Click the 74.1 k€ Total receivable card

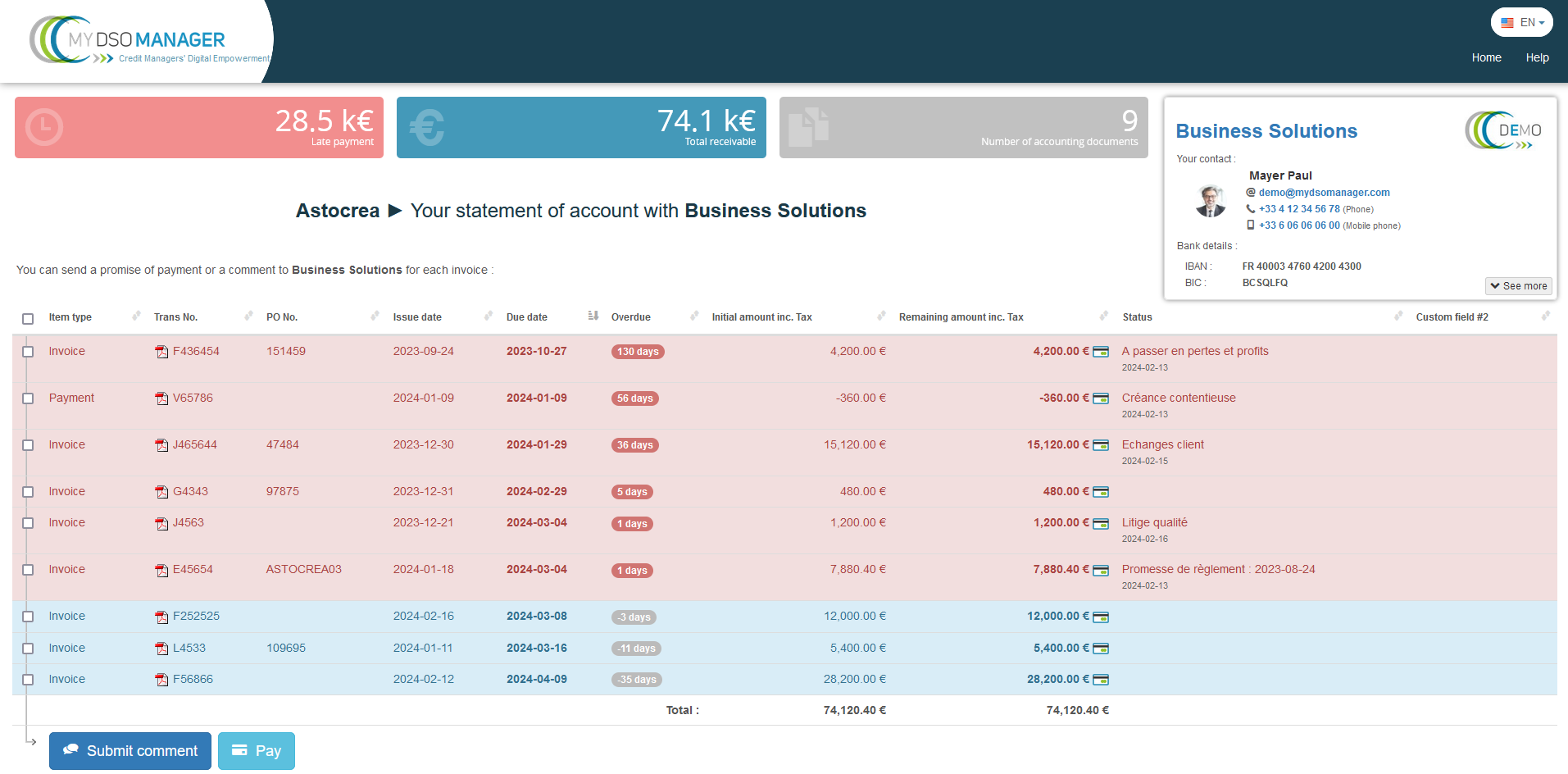581,128
